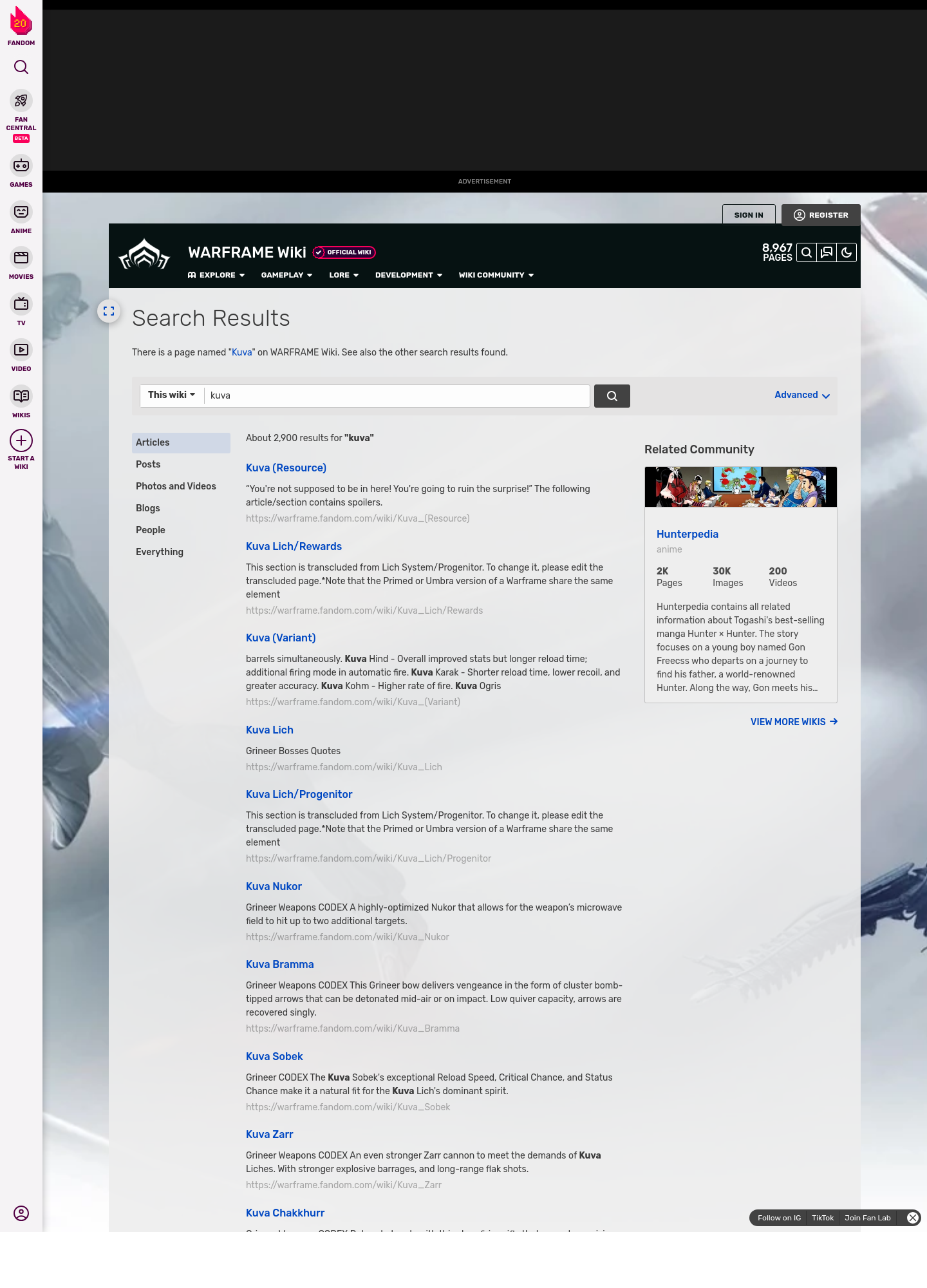The width and height of the screenshot is (927, 1288).
Task: Click the 8,967 Pages counter
Action: tap(777, 252)
